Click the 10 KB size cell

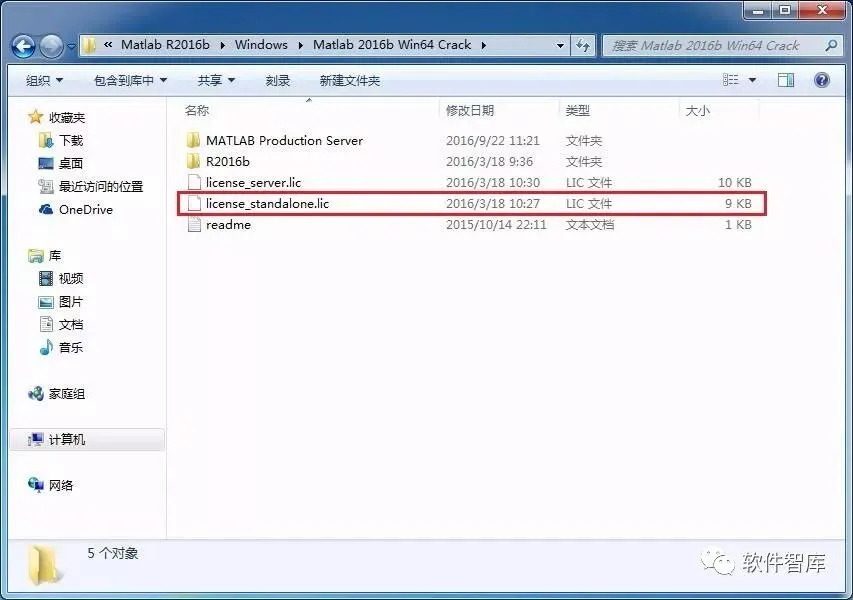point(734,182)
